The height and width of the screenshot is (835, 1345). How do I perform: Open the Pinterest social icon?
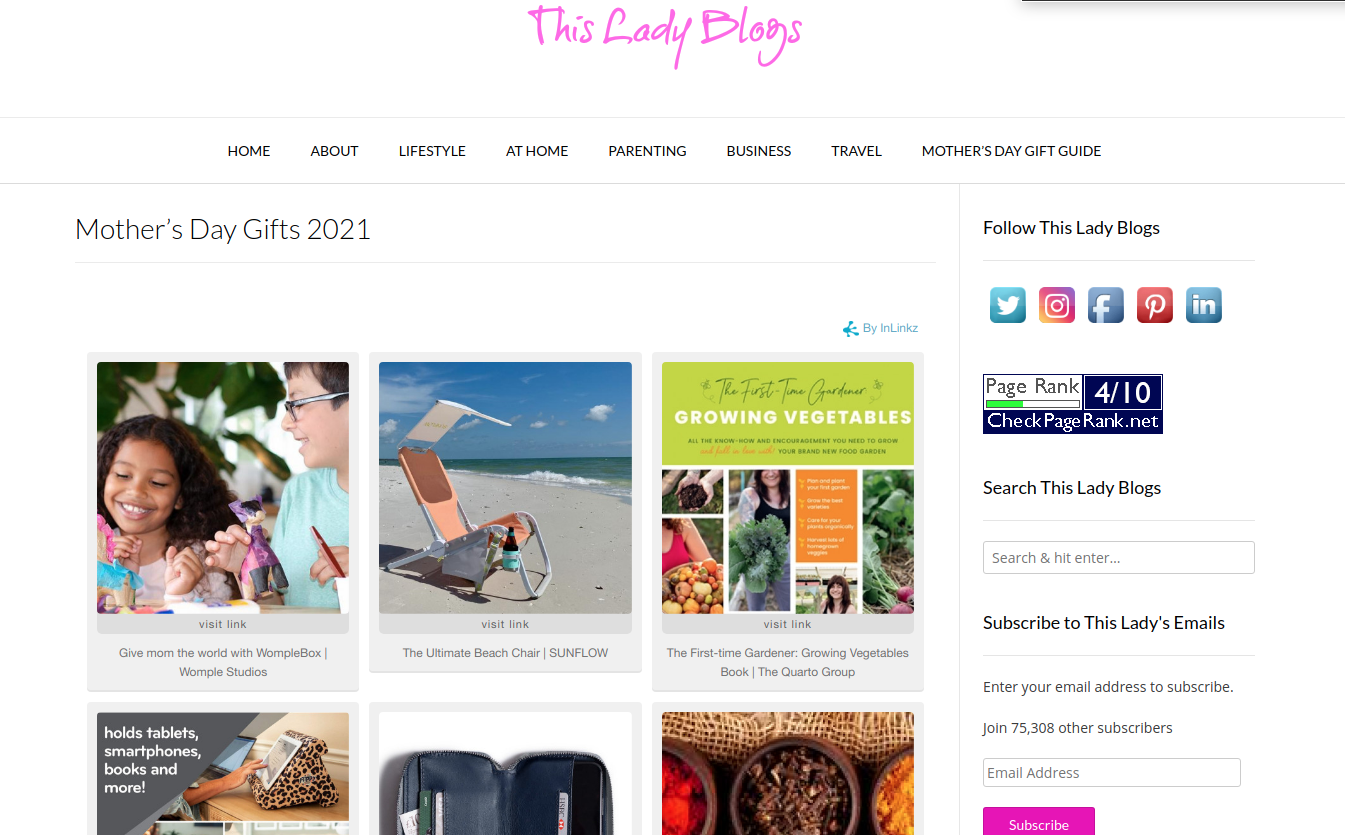point(1154,305)
